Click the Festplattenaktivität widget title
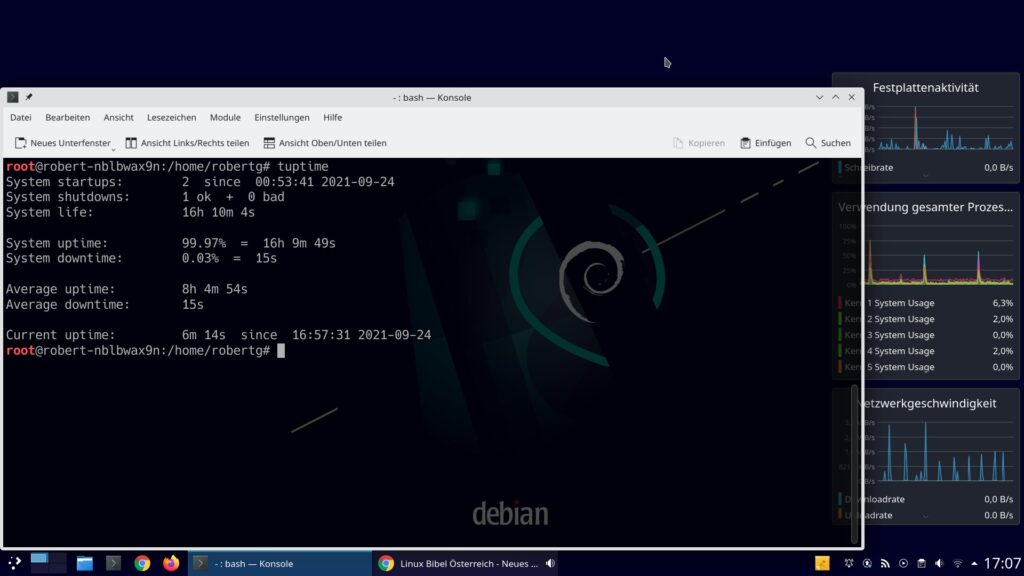Screen dimensions: 1024x576 point(925,88)
